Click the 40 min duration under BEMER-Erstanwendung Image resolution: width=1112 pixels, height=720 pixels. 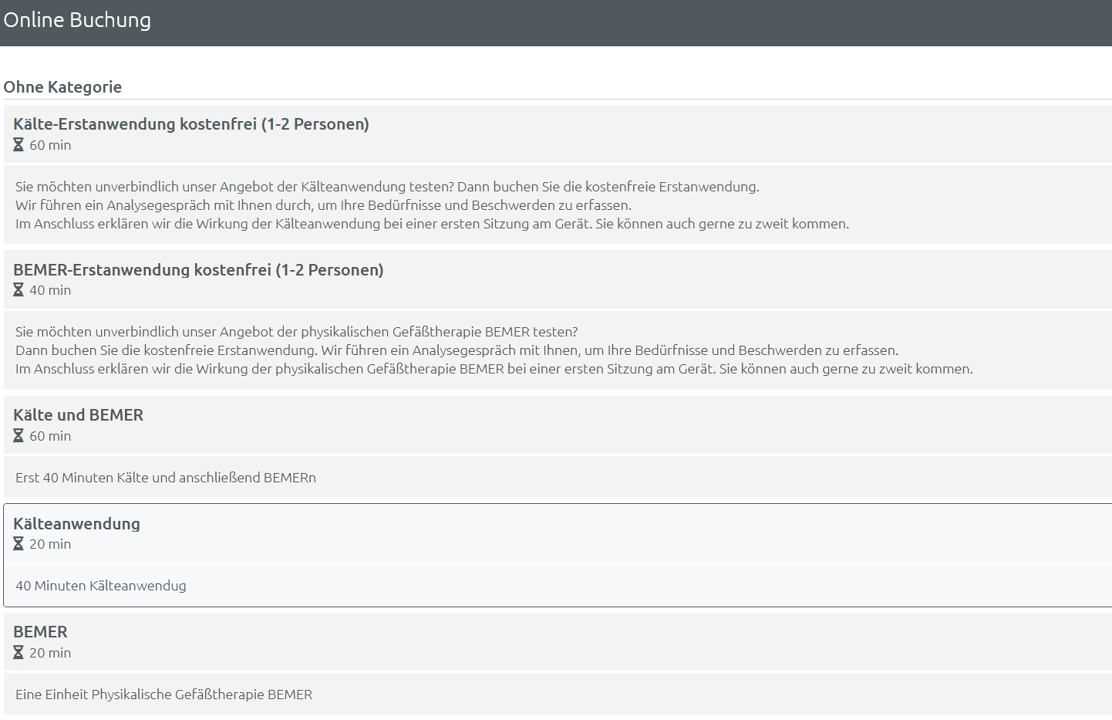[50, 290]
